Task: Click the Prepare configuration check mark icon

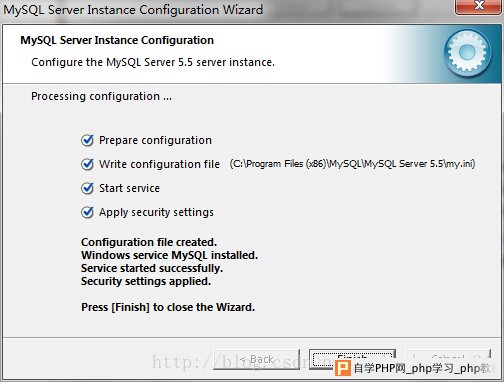Action: [x=87, y=140]
